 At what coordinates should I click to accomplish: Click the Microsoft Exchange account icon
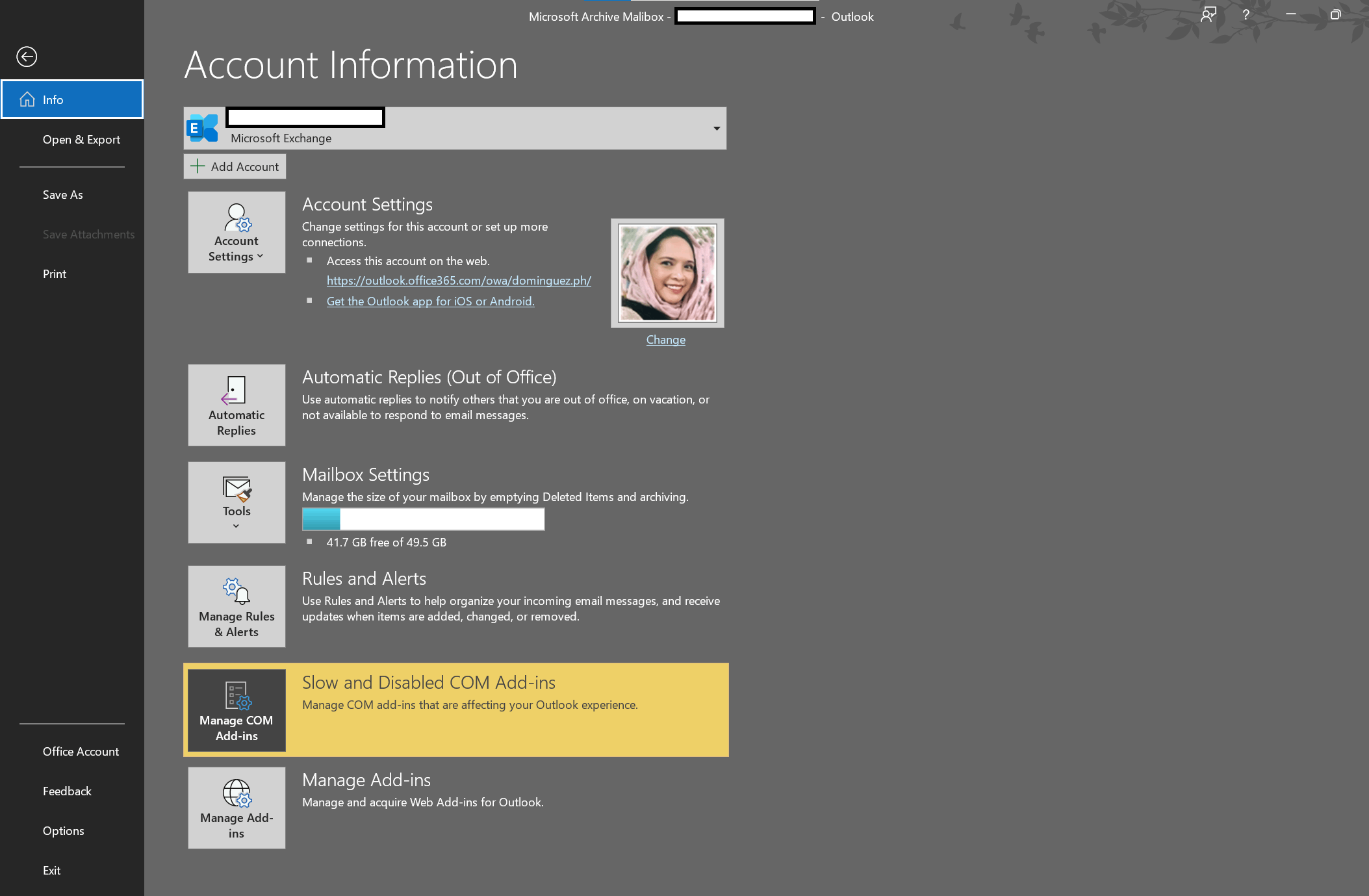(203, 129)
